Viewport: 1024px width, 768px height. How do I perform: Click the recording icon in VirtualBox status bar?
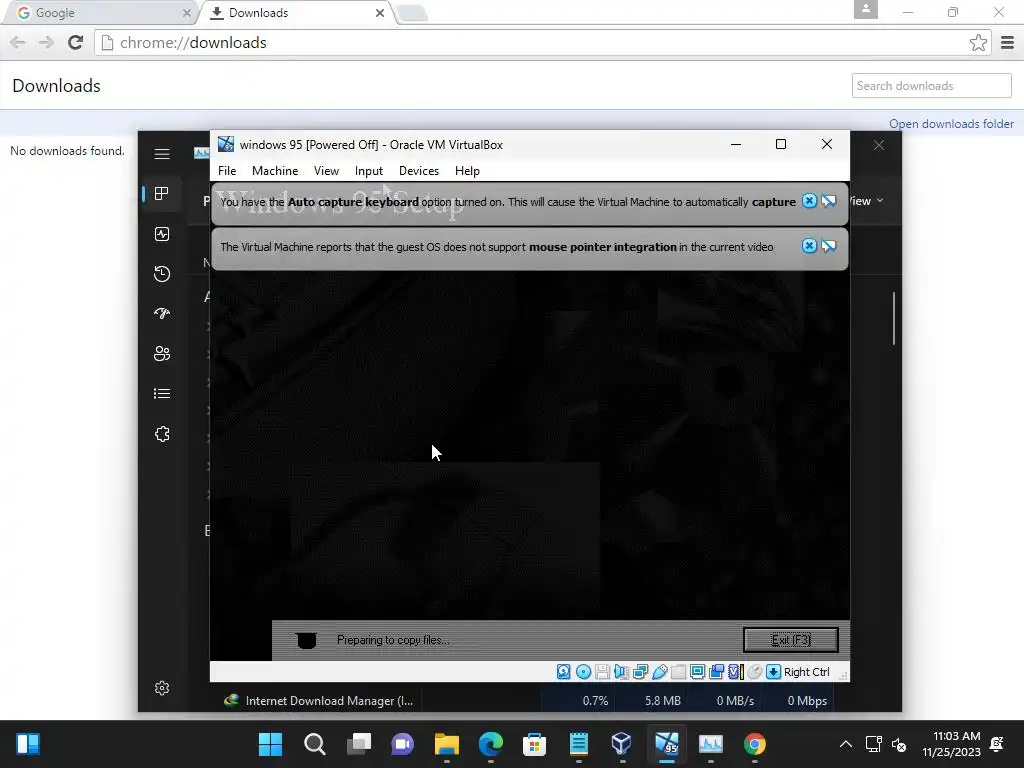[x=716, y=671]
